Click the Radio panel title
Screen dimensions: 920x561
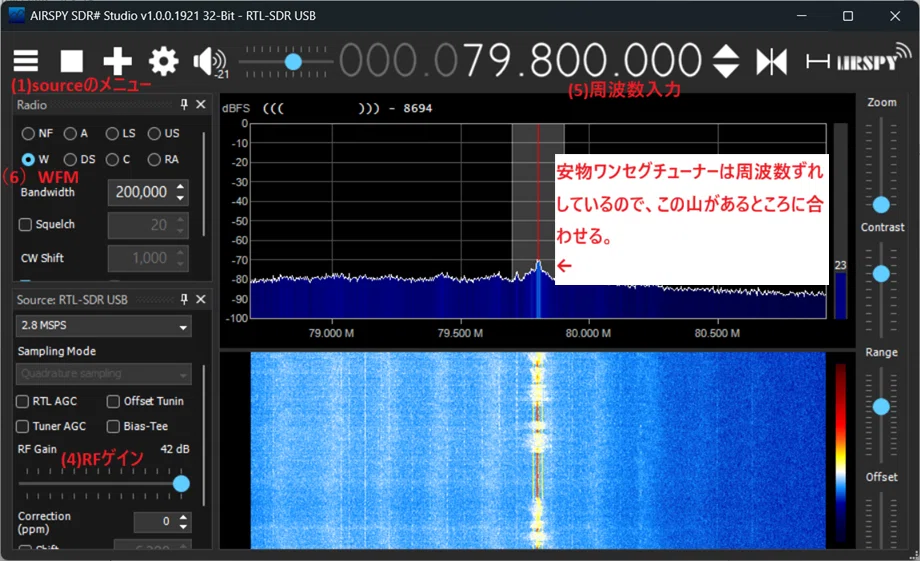coord(32,105)
